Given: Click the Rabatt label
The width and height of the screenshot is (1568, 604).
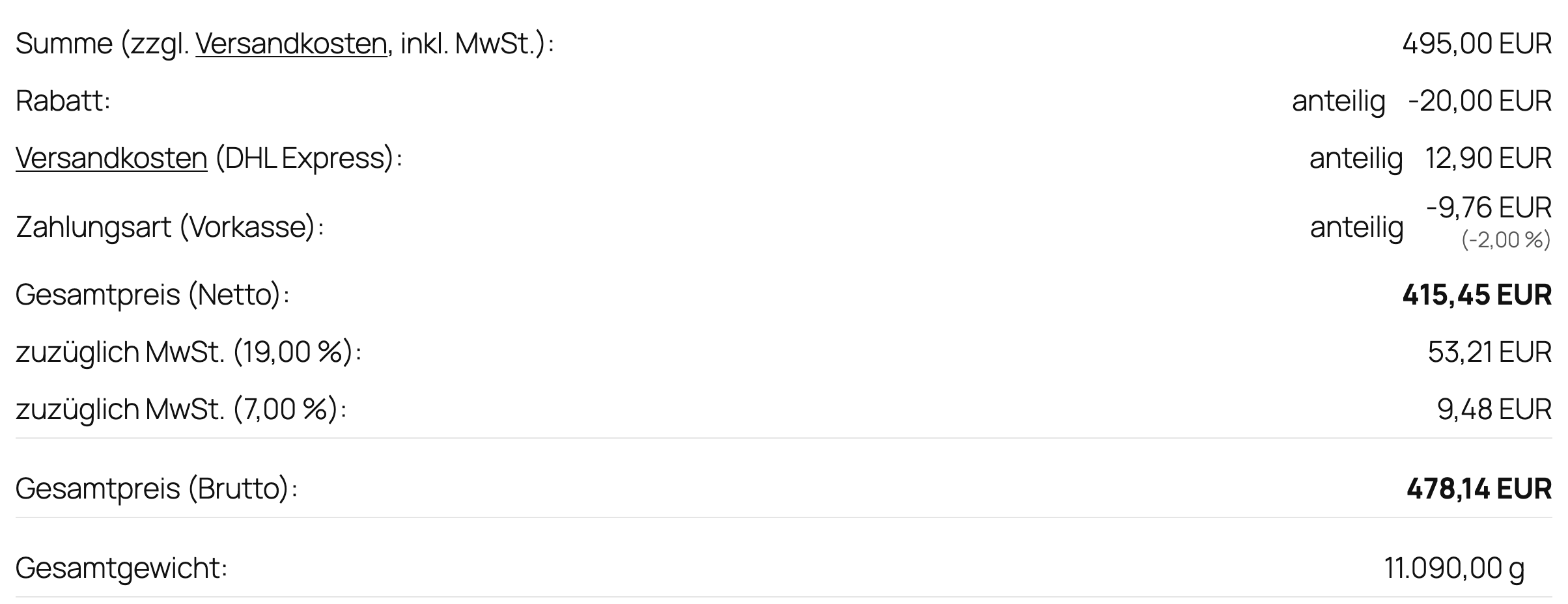Looking at the screenshot, I should pos(63,101).
